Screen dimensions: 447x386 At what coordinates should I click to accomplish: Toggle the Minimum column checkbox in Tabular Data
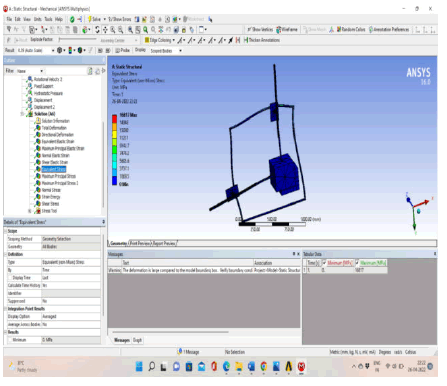324,263
